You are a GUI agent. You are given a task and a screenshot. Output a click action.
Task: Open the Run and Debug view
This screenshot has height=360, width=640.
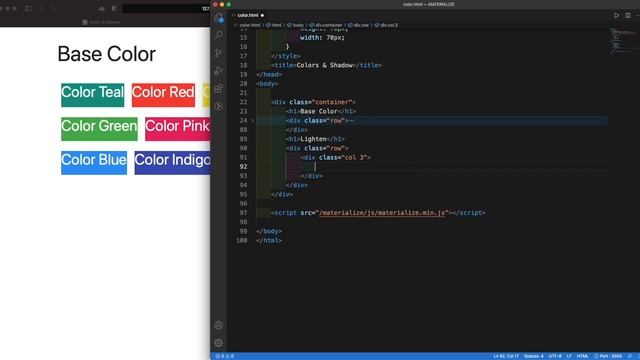(219, 71)
